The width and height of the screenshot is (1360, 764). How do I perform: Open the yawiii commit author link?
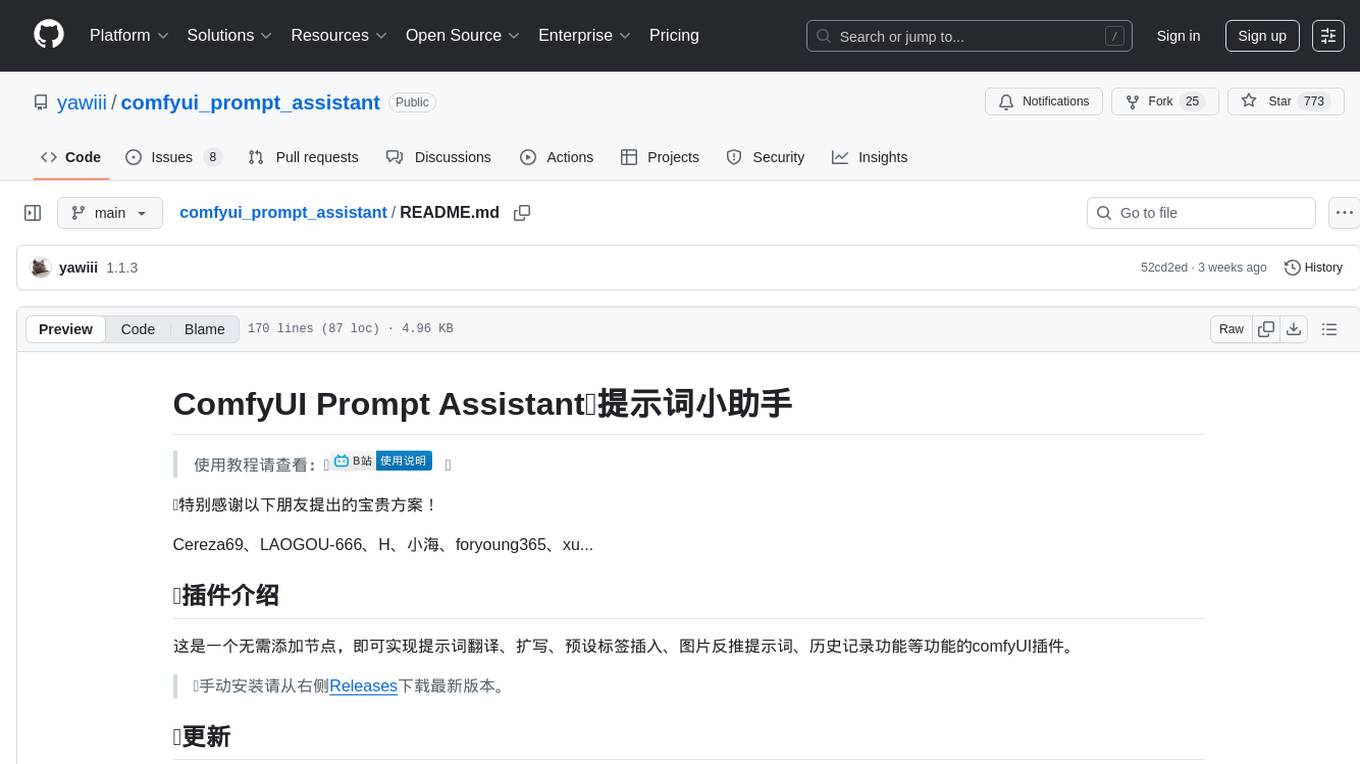tap(78, 267)
